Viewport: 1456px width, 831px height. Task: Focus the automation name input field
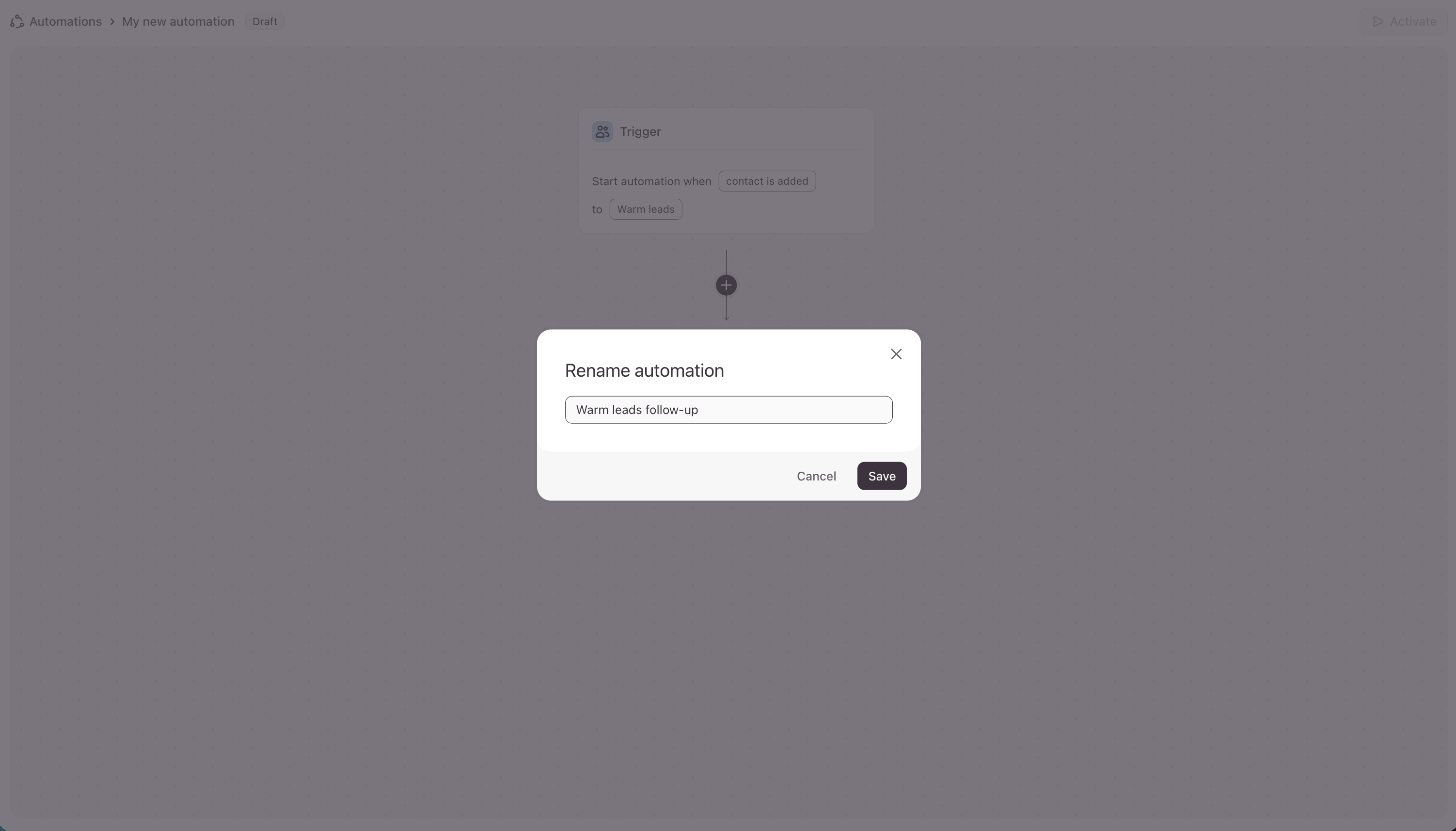(x=728, y=410)
